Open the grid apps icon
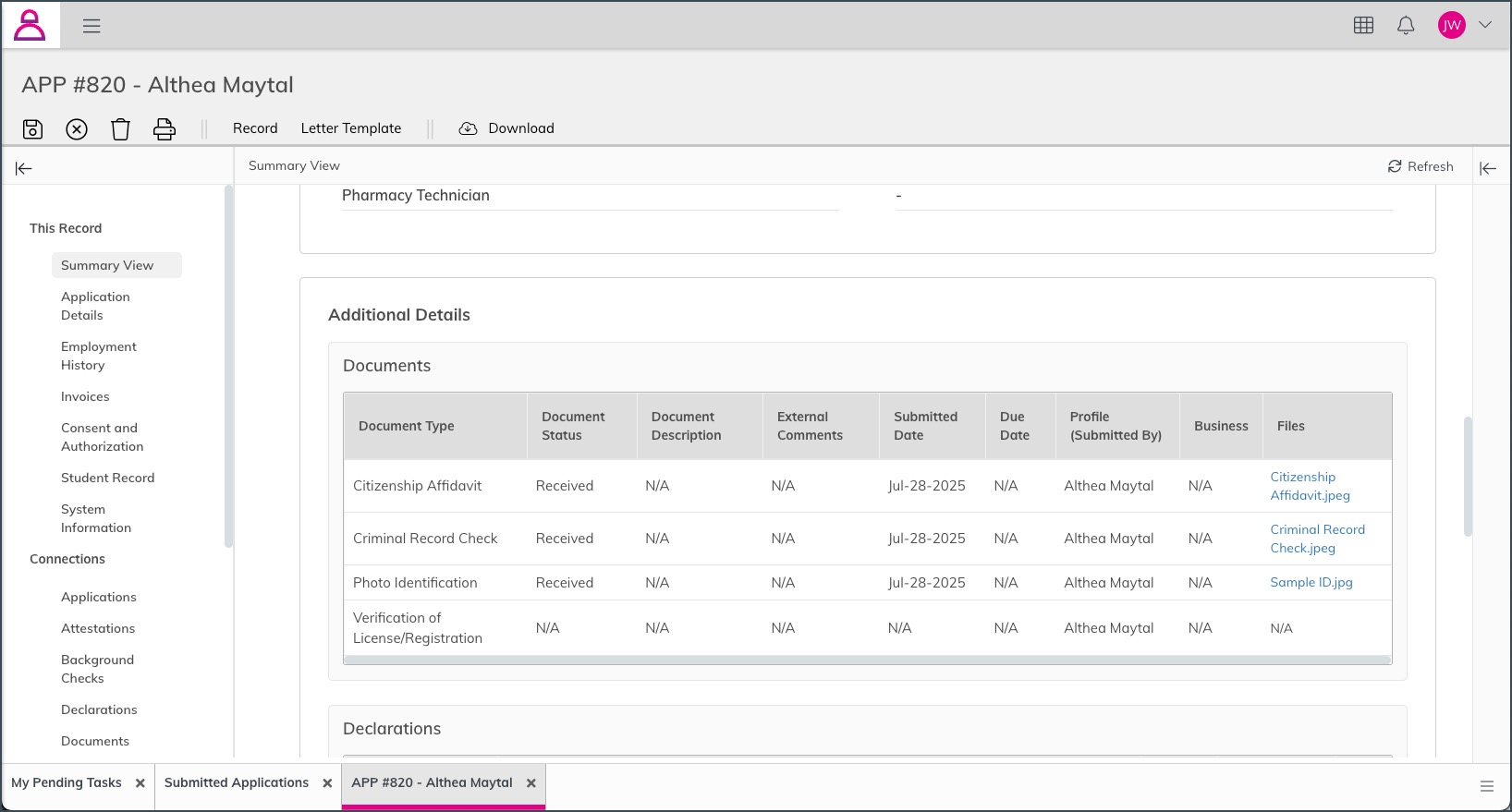 click(x=1363, y=25)
